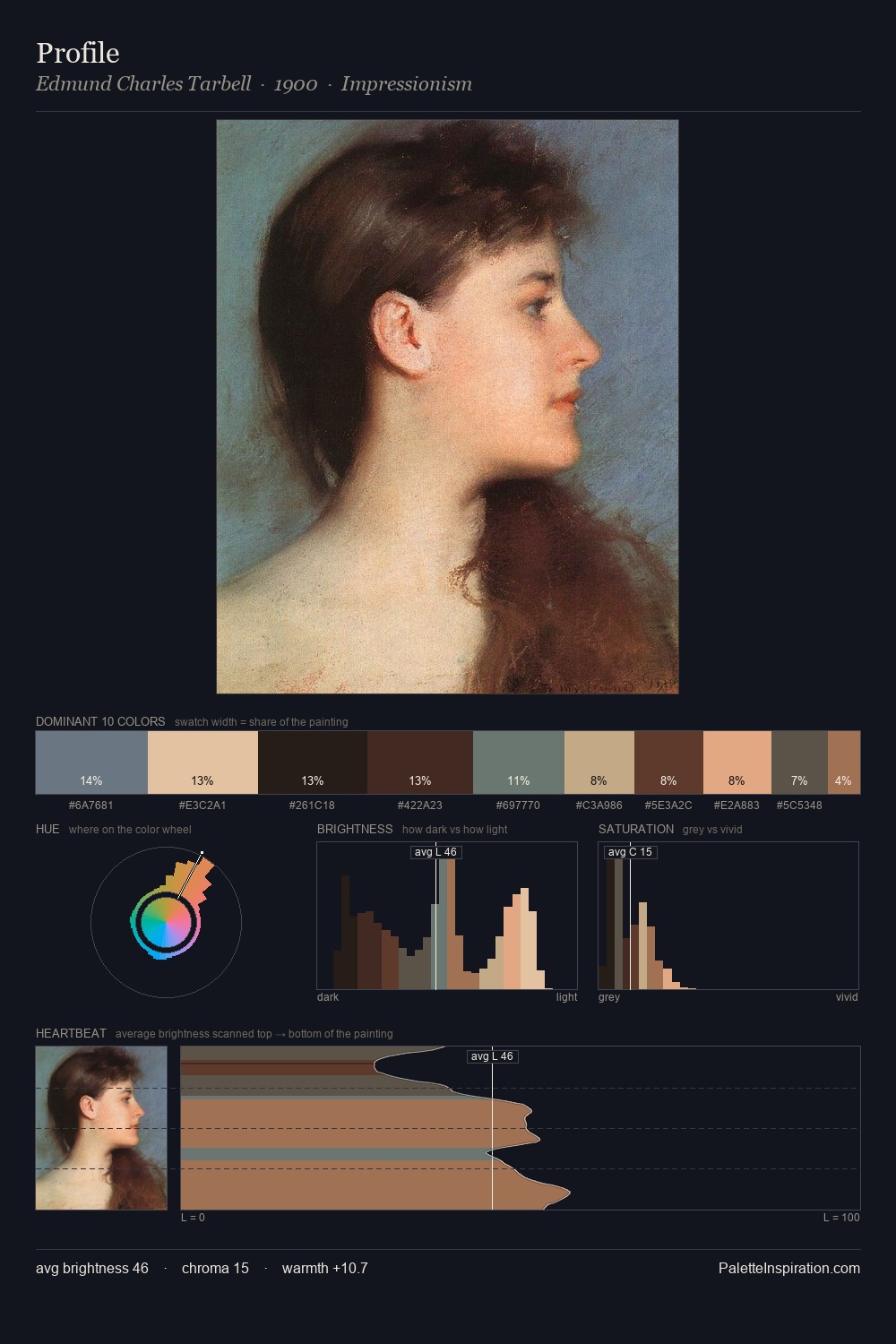
Task: Click the small heartbeat painting thumbnail
Action: tap(101, 1128)
